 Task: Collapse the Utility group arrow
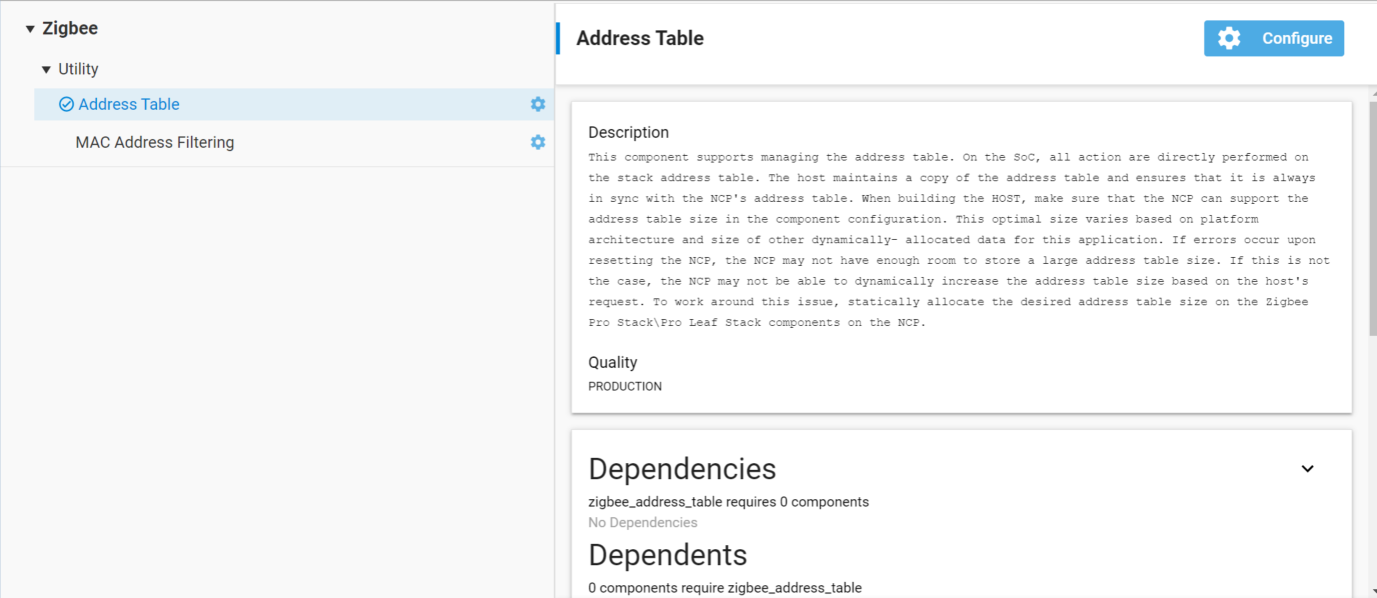point(46,70)
